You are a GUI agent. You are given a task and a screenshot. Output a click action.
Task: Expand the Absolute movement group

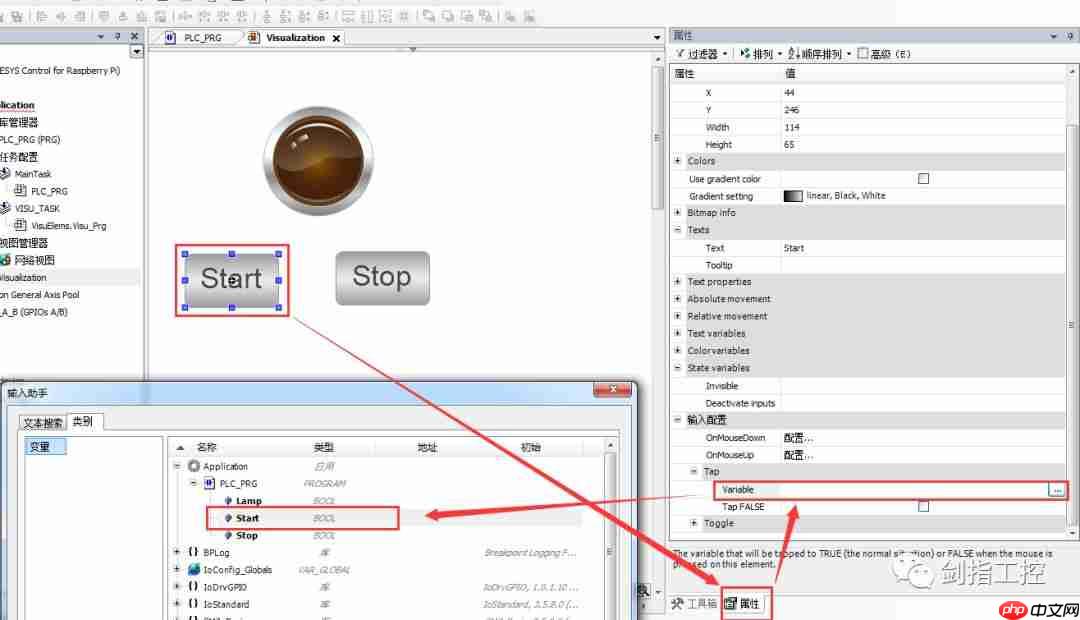pos(677,298)
